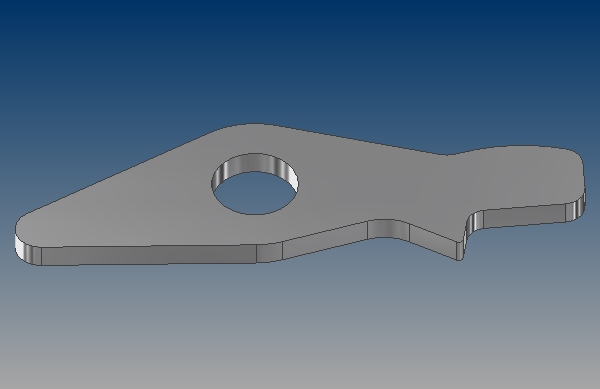
Task: Select the angled side face rising toward center
Action: tap(325, 241)
